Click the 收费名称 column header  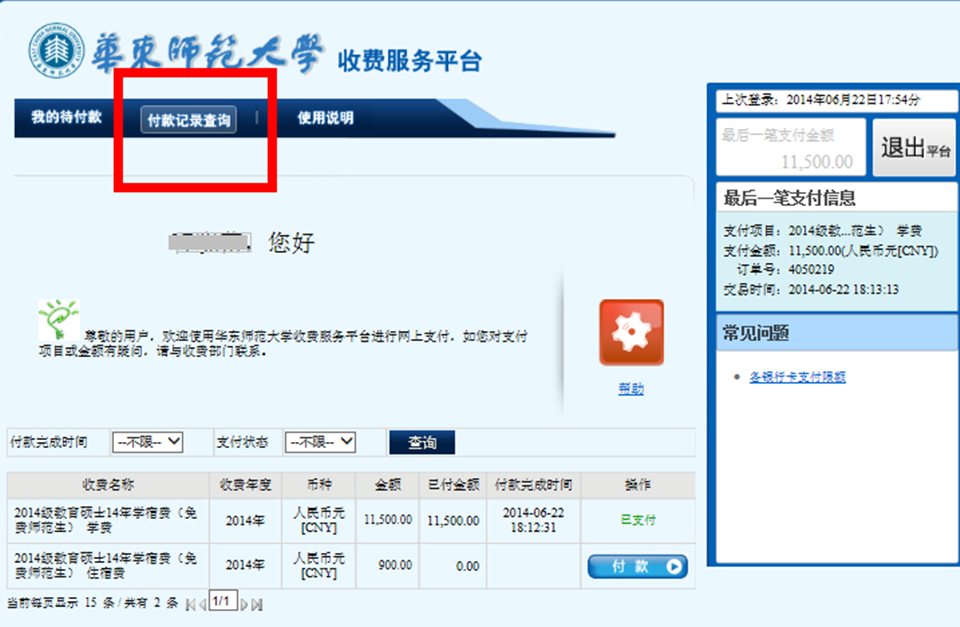tap(108, 485)
